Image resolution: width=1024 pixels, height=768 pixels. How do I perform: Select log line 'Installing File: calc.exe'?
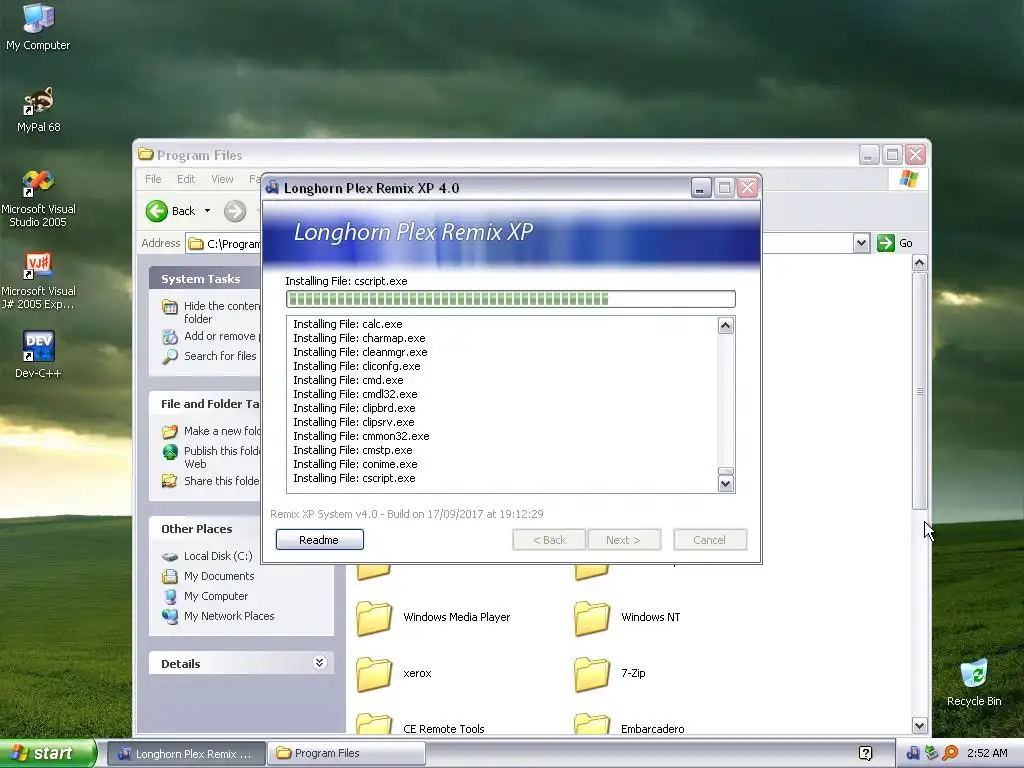coord(348,325)
